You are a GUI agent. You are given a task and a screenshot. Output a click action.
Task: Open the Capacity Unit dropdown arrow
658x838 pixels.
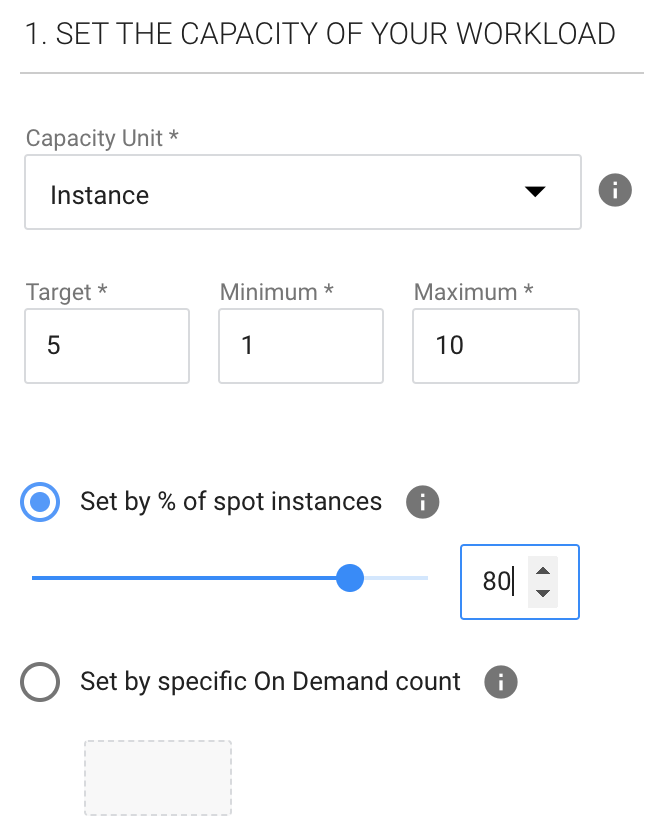click(536, 192)
